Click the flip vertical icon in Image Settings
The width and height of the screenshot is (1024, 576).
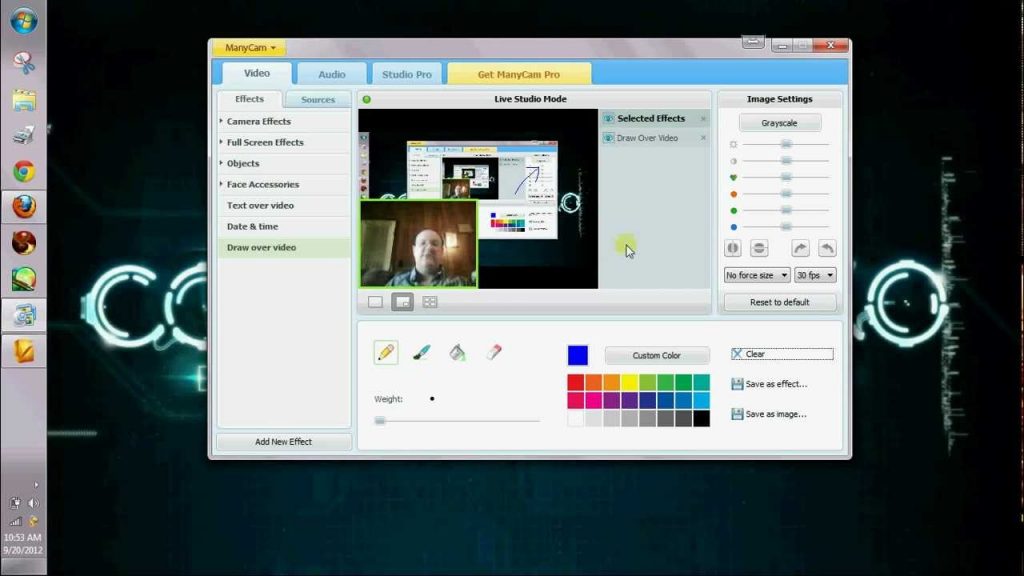pyautogui.click(x=759, y=248)
